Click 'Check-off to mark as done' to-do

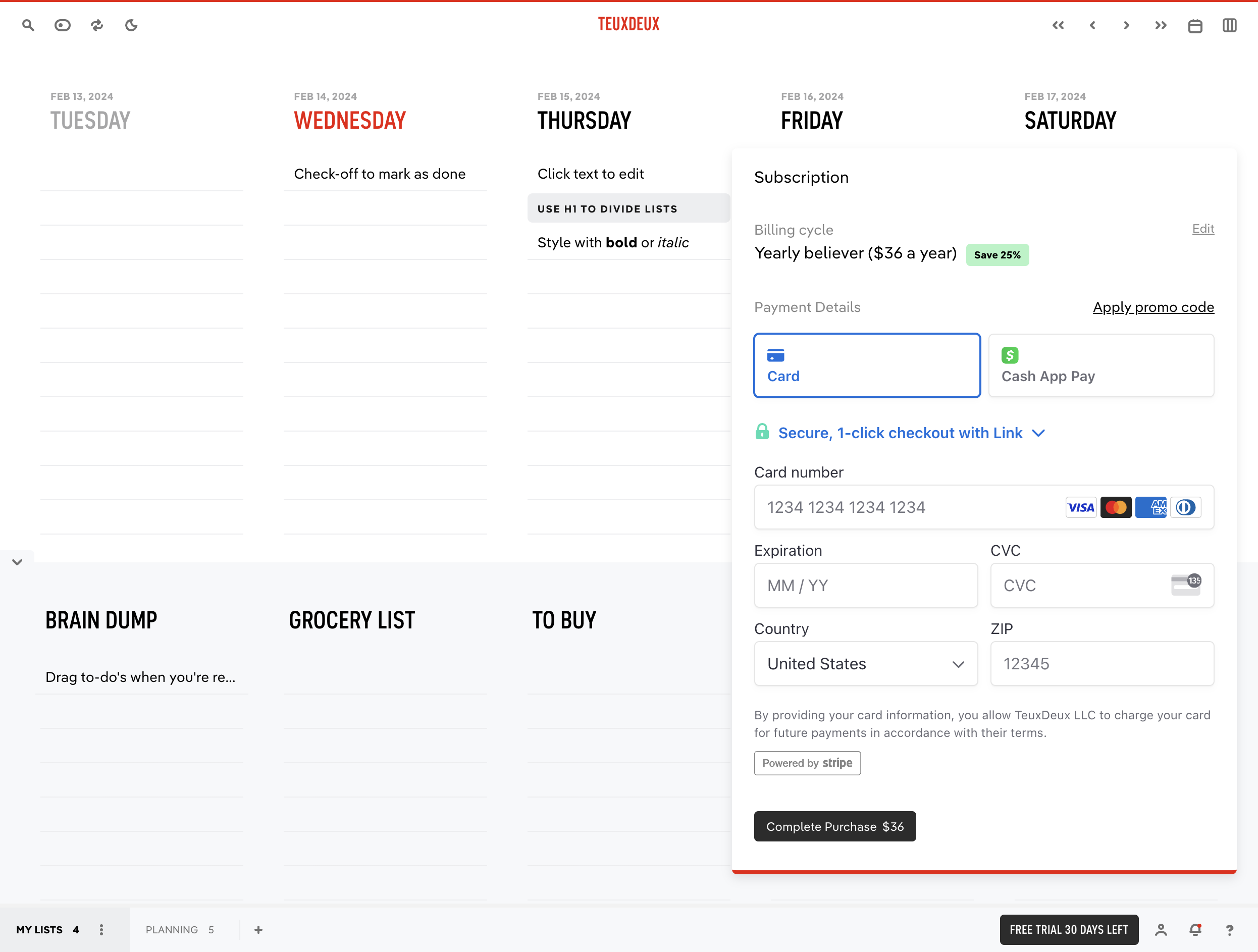point(379,174)
